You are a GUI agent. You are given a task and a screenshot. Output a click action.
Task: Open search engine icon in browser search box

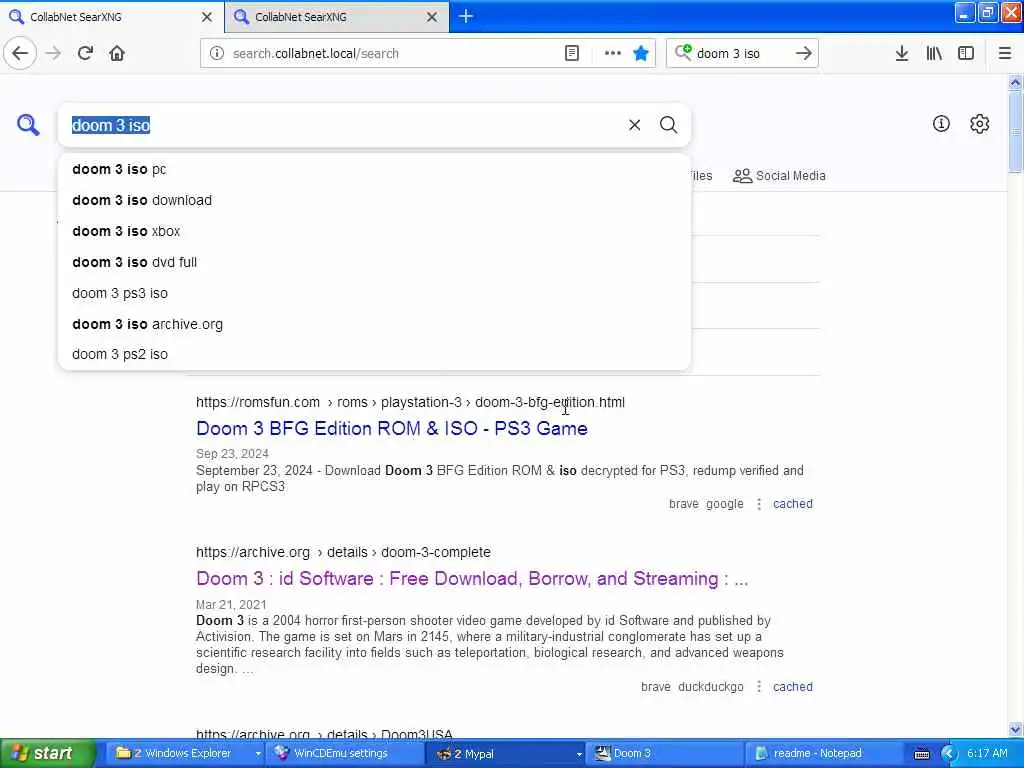683,52
